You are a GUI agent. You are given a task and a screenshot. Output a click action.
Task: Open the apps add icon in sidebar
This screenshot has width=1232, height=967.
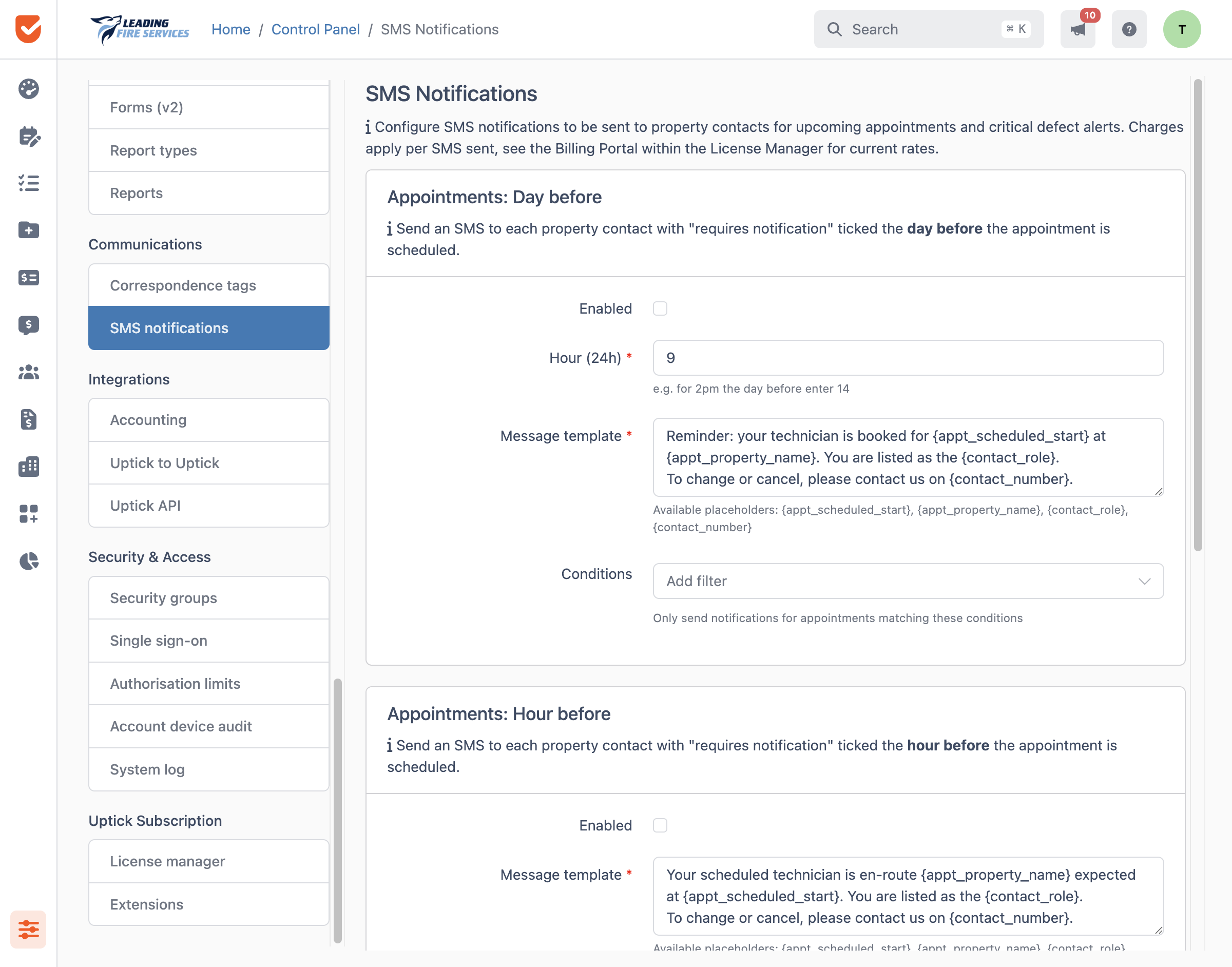[28, 513]
